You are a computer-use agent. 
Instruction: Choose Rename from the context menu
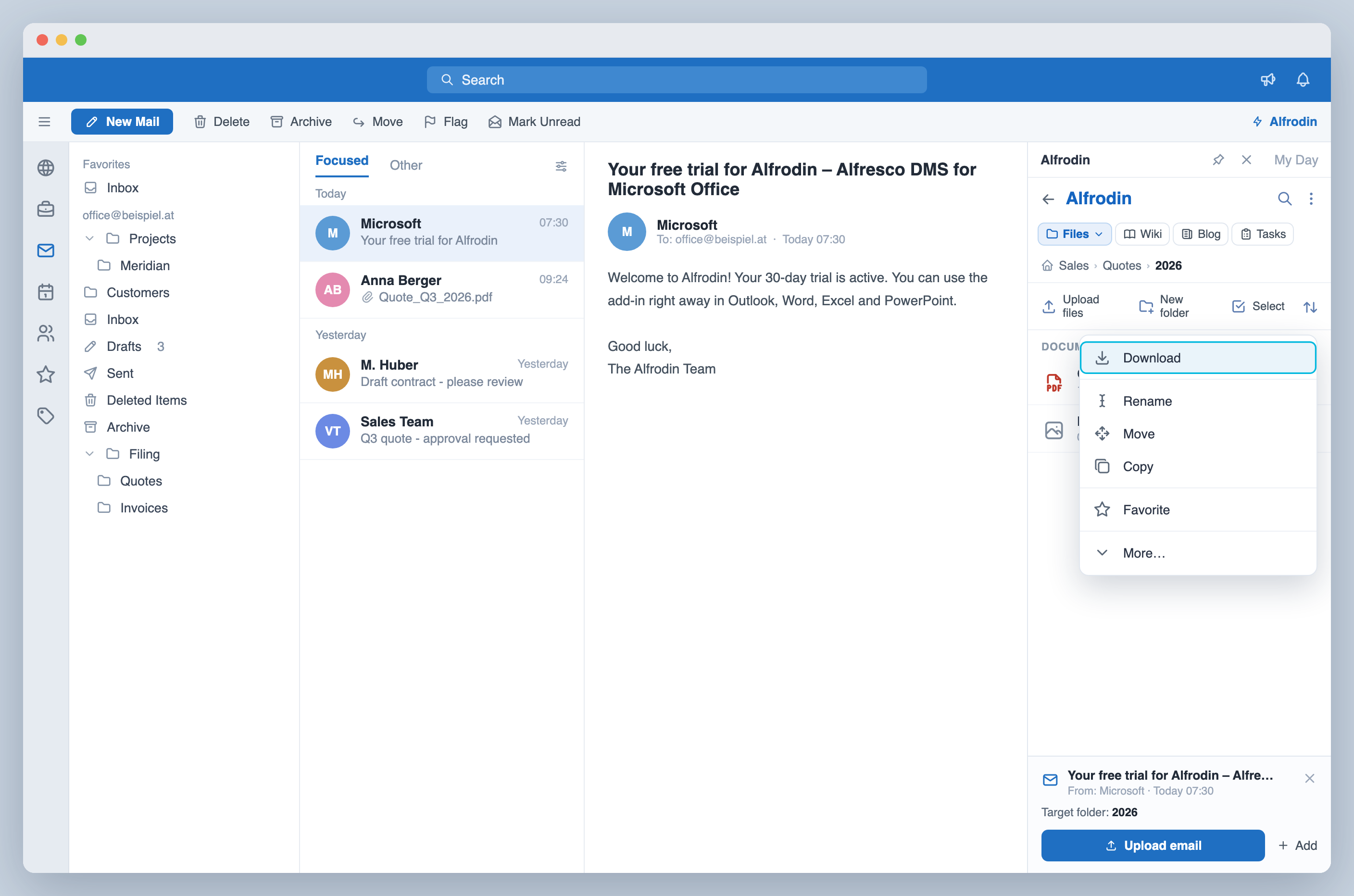[x=1197, y=401]
